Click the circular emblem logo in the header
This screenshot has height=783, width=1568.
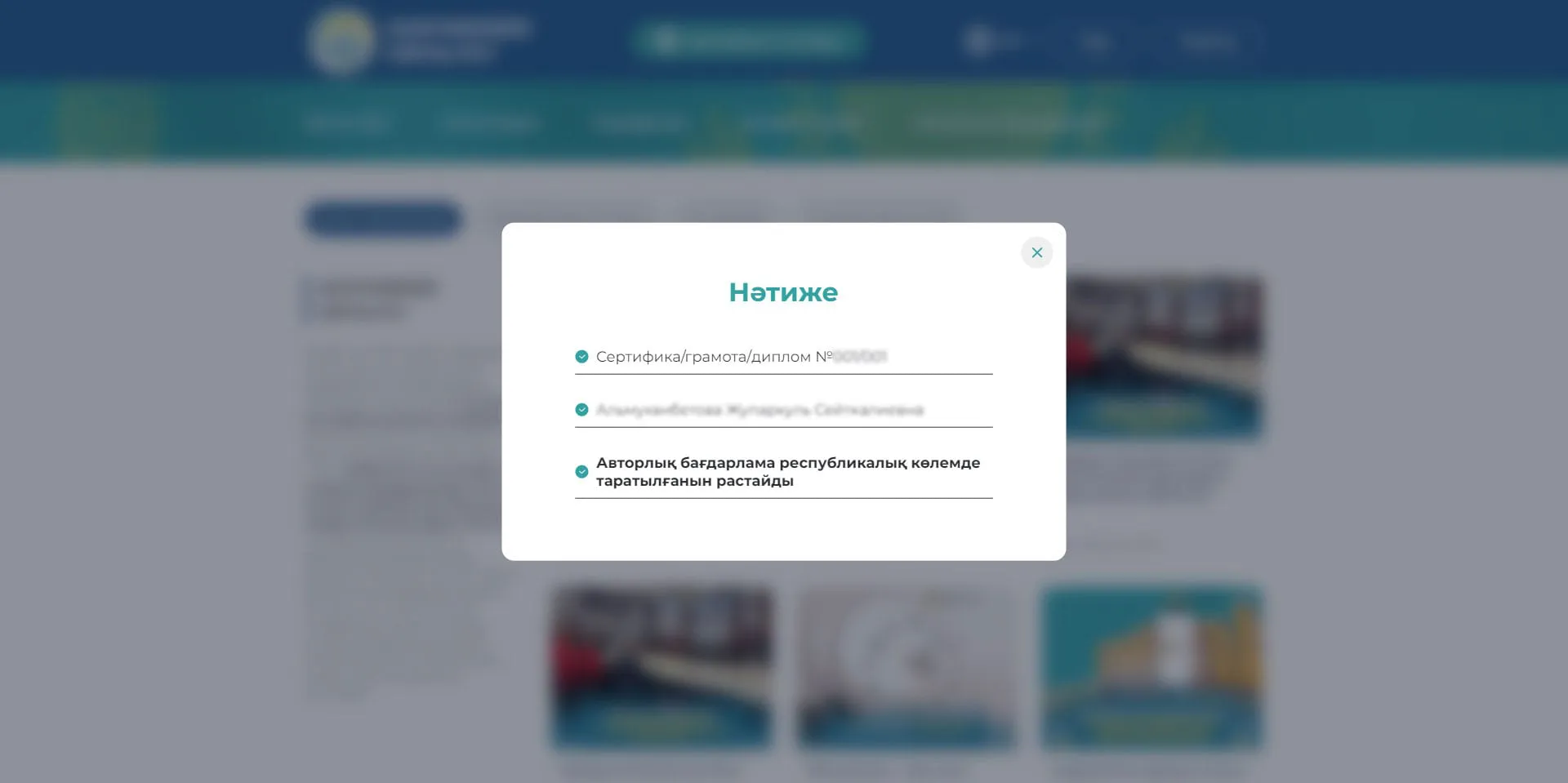click(x=341, y=40)
